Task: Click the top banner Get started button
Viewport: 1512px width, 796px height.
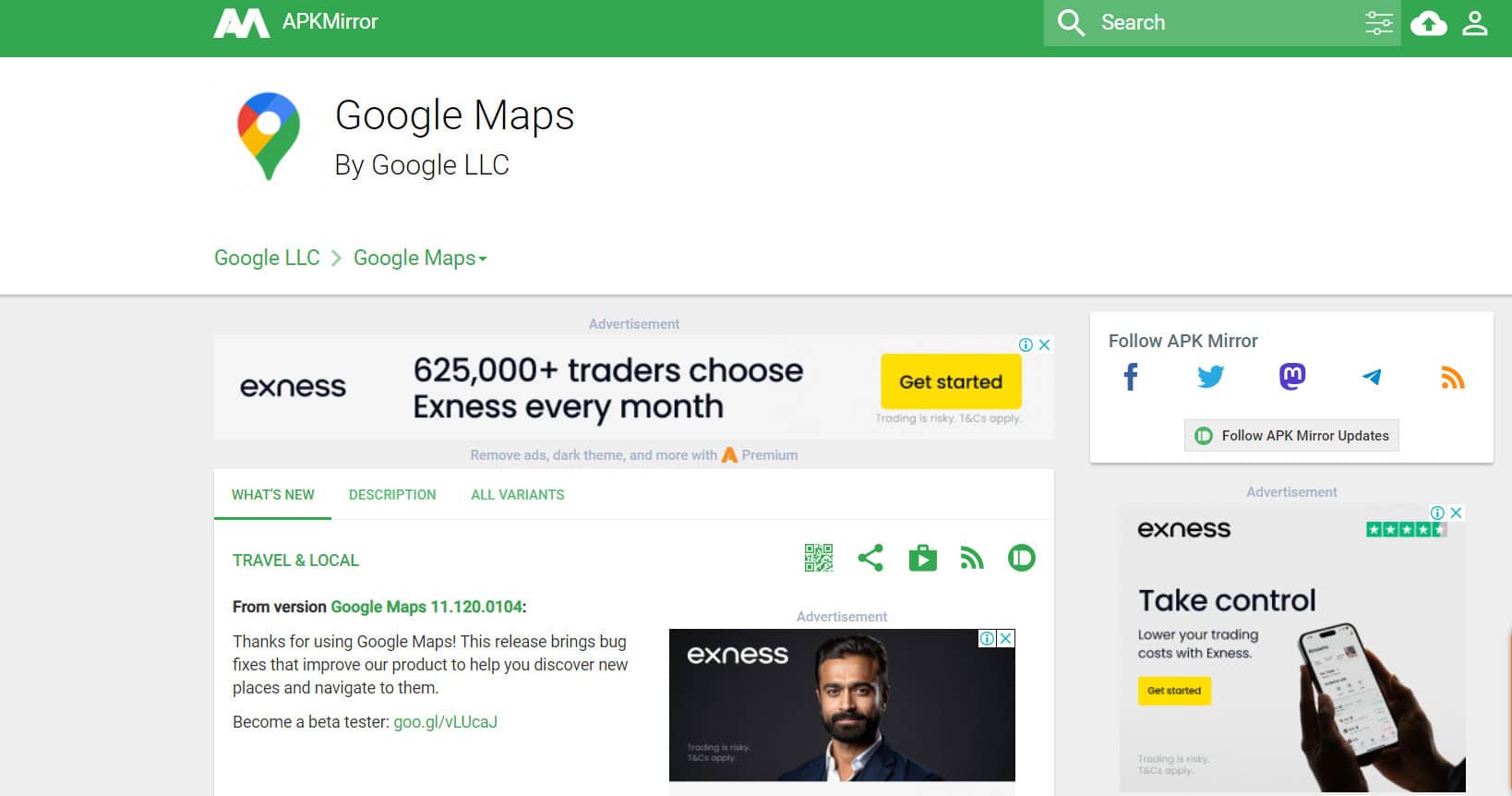Action: [951, 381]
